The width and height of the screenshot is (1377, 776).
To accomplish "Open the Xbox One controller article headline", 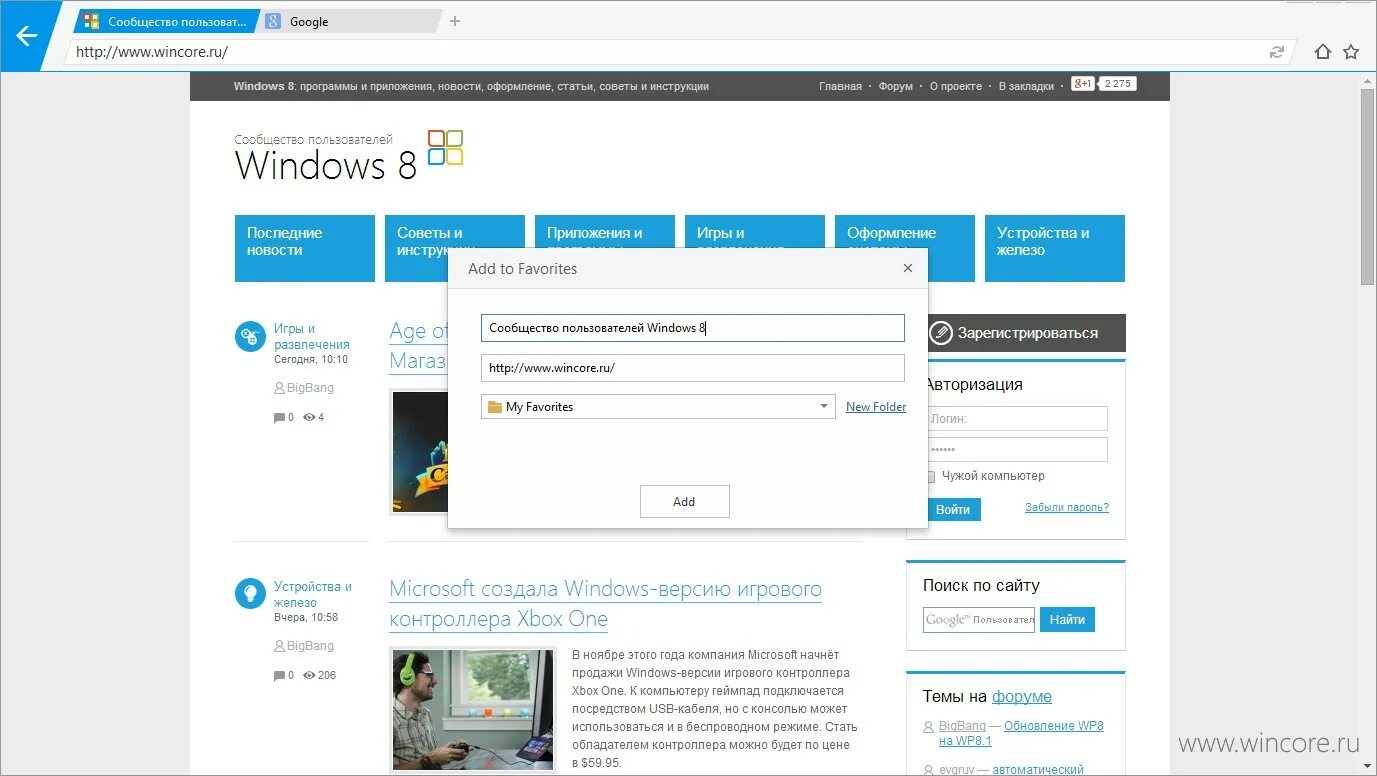I will [x=605, y=603].
